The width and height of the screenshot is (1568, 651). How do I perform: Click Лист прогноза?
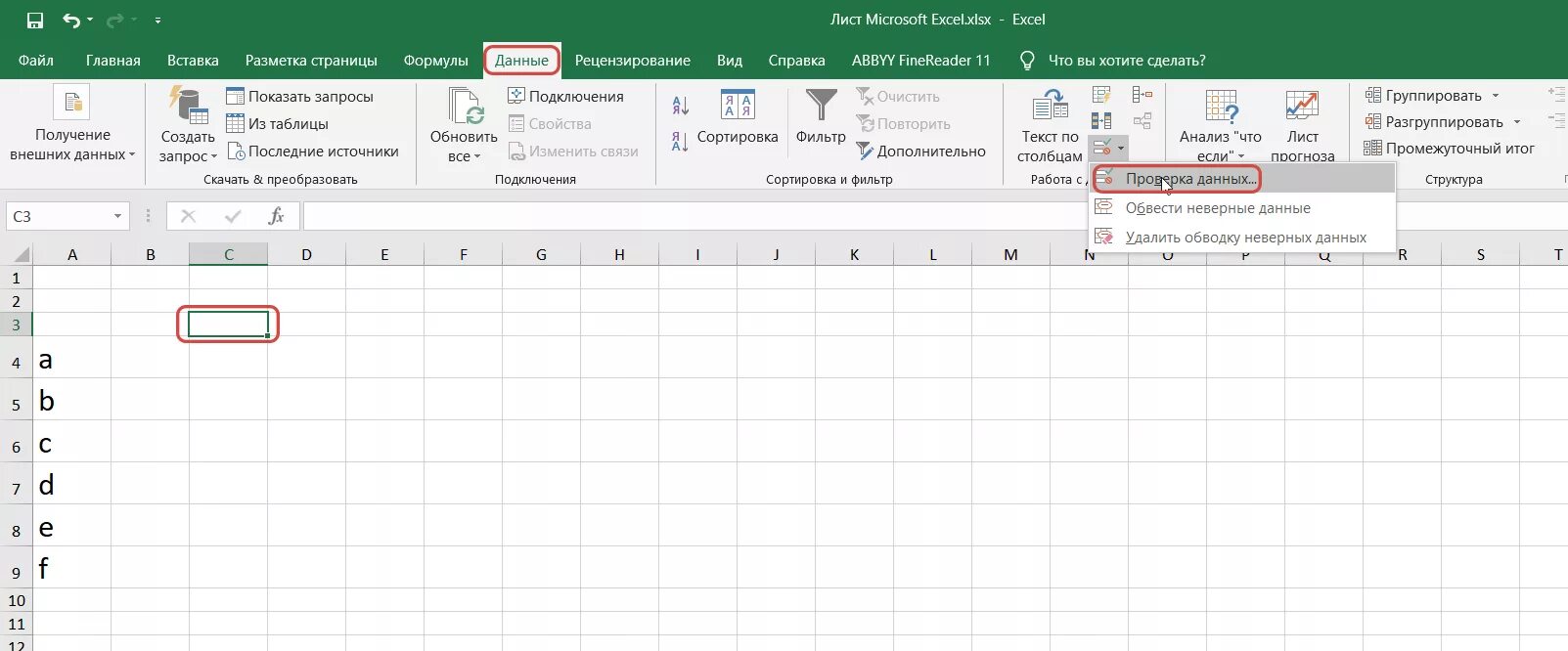click(1302, 126)
